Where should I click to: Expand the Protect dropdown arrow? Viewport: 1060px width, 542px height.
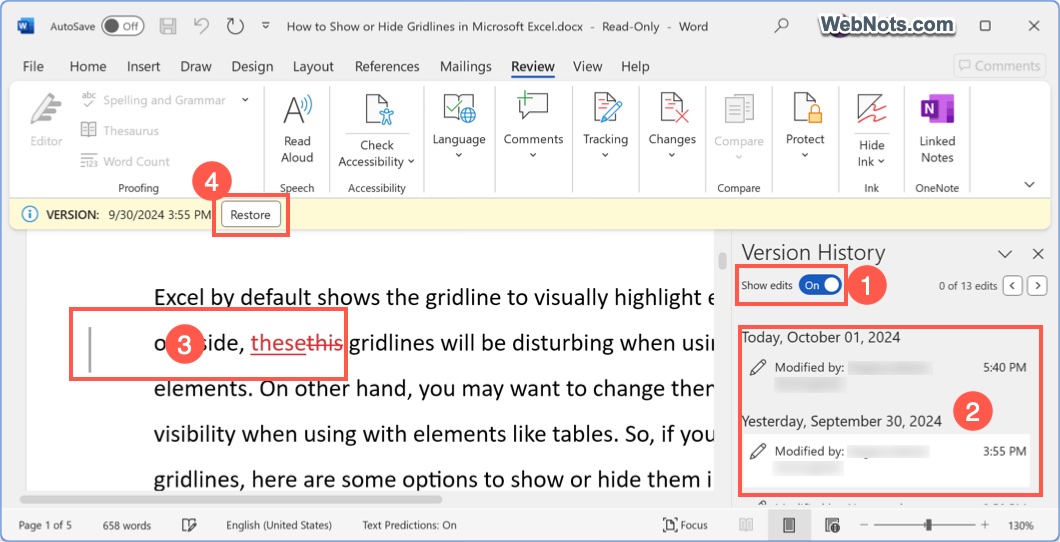[x=805, y=155]
